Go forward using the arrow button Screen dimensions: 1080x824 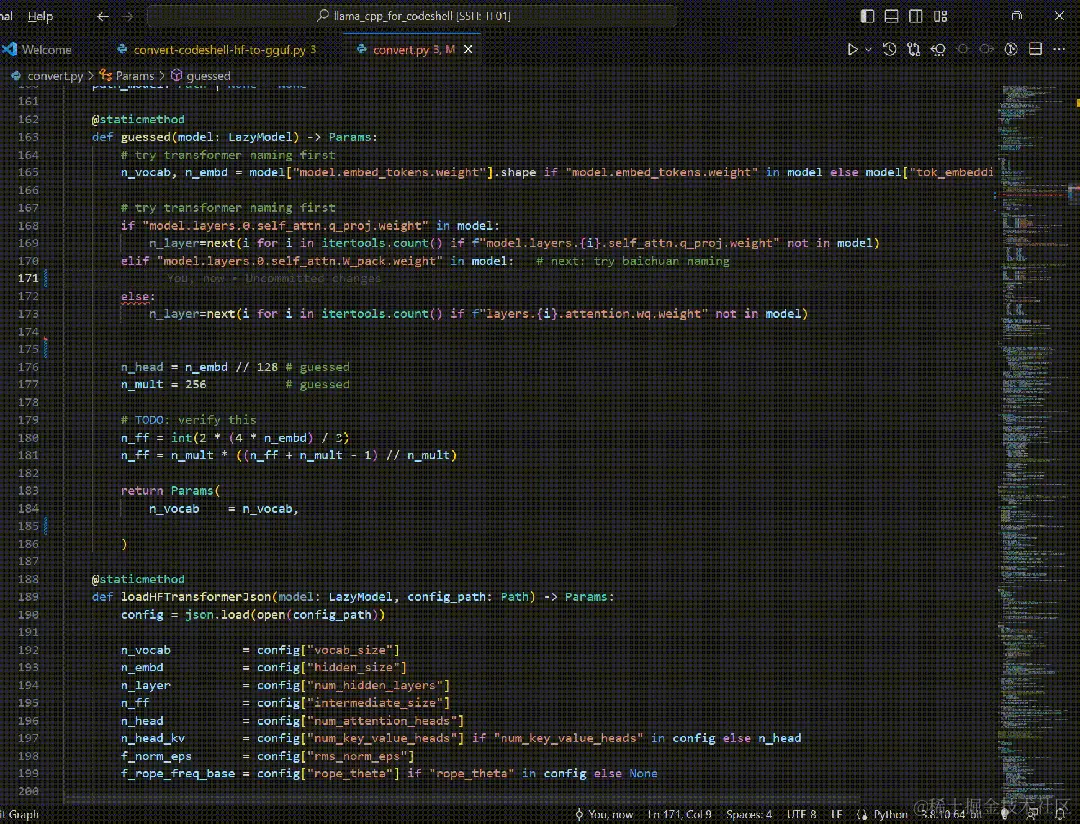coord(127,16)
